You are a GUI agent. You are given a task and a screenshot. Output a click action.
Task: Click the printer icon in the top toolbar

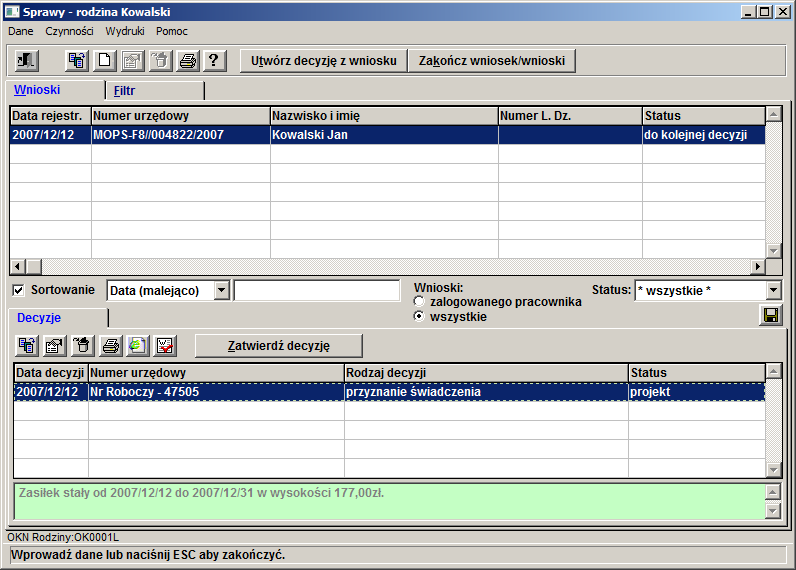(187, 61)
